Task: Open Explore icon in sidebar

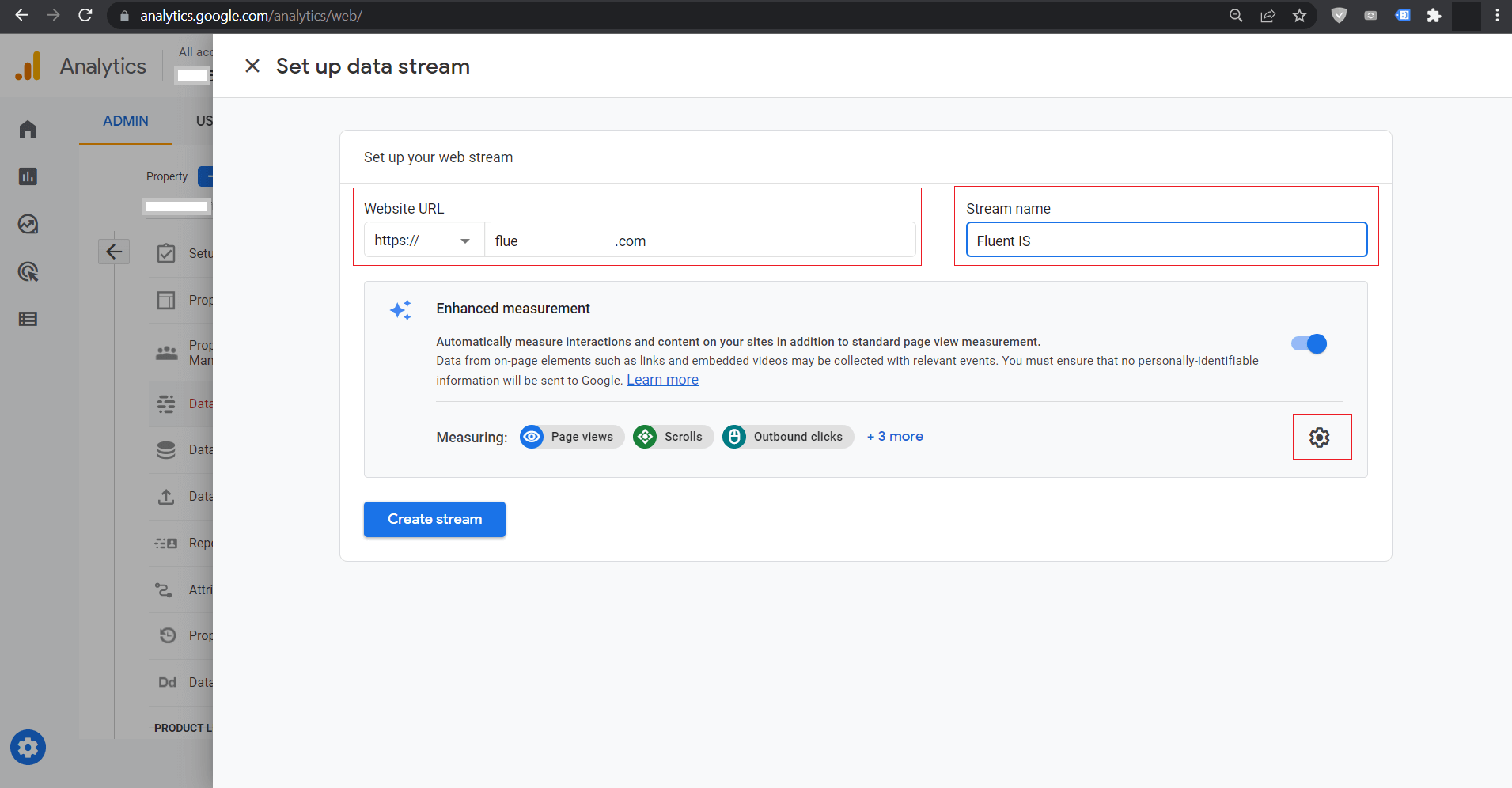Action: pos(28,225)
